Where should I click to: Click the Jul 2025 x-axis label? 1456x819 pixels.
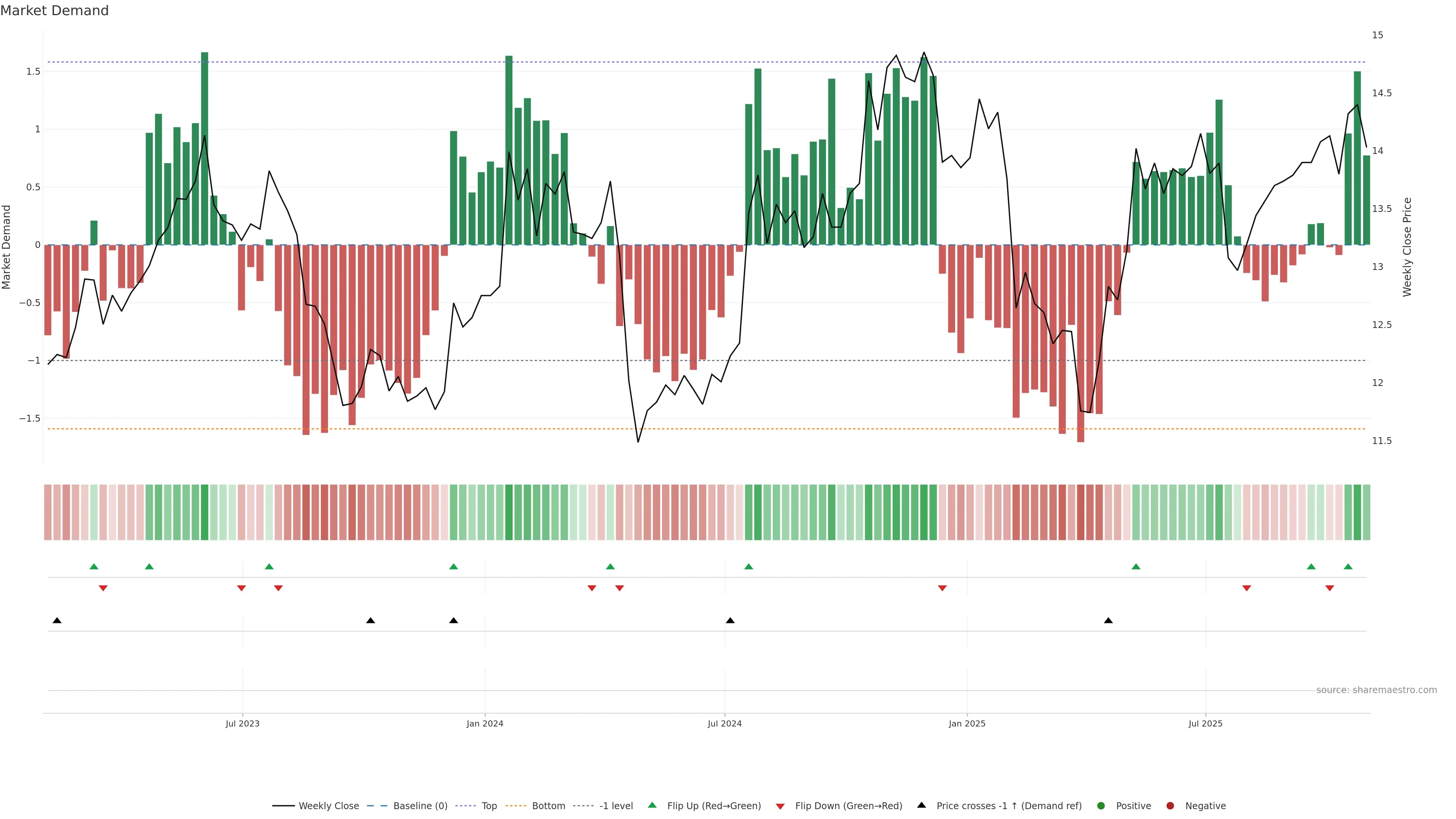click(1205, 723)
